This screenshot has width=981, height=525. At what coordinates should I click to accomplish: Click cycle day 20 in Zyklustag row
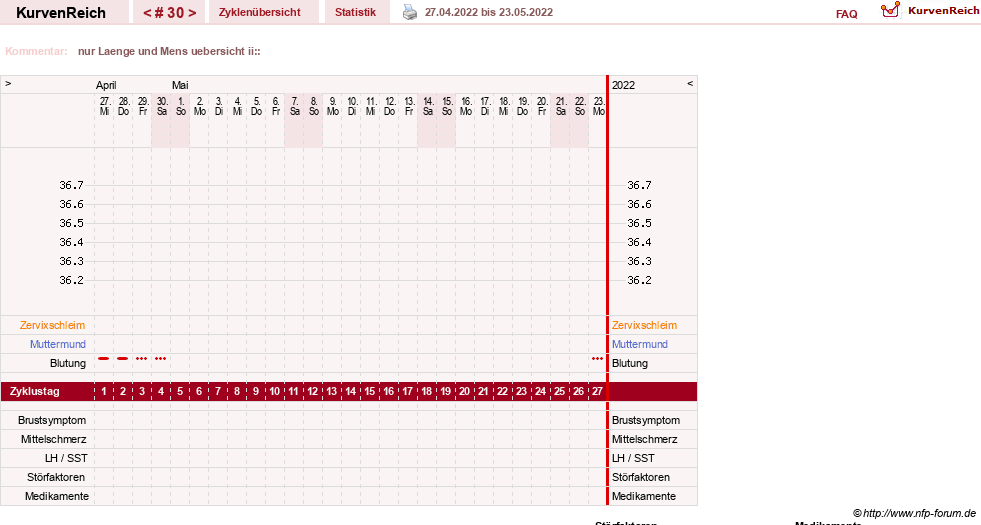[464, 392]
